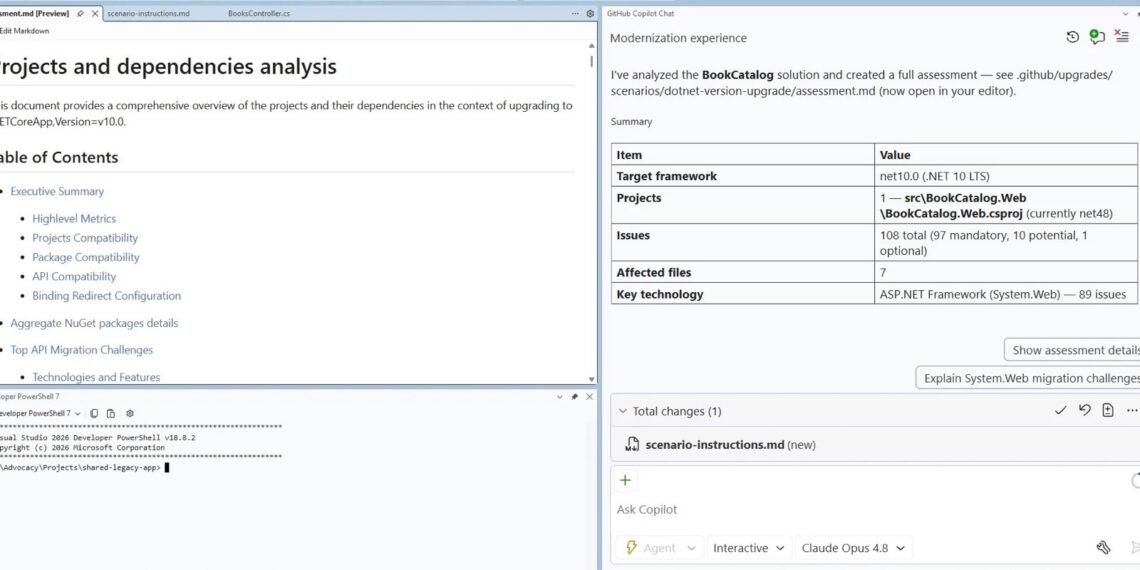Switch to scenario-instructions.md tab
Screen dimensions: 1140x570
pyautogui.click(x=148, y=14)
